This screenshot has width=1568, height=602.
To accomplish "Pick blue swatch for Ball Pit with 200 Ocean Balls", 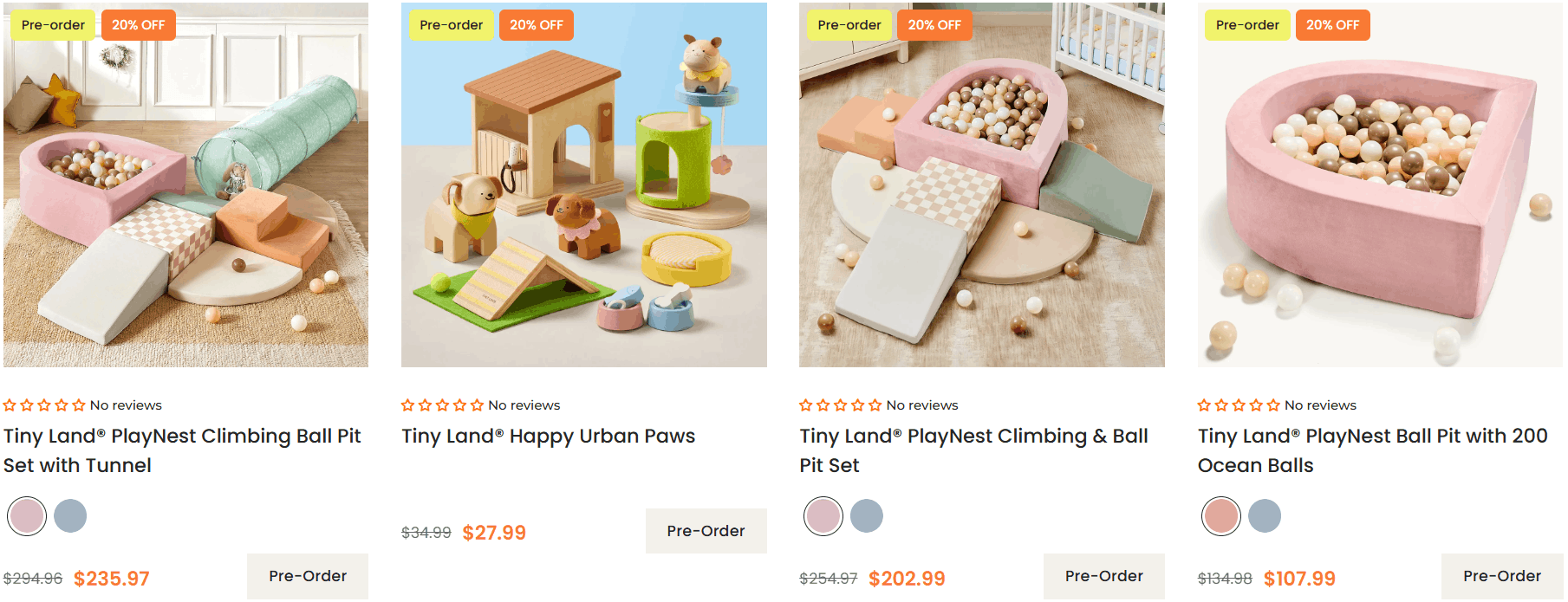I will pyautogui.click(x=1265, y=516).
